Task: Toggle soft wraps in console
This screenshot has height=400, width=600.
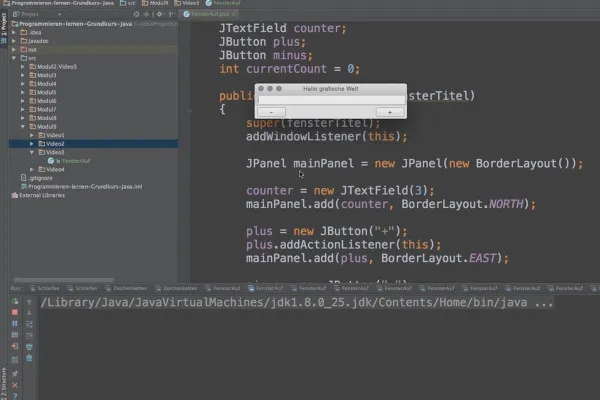Action: coord(29,324)
